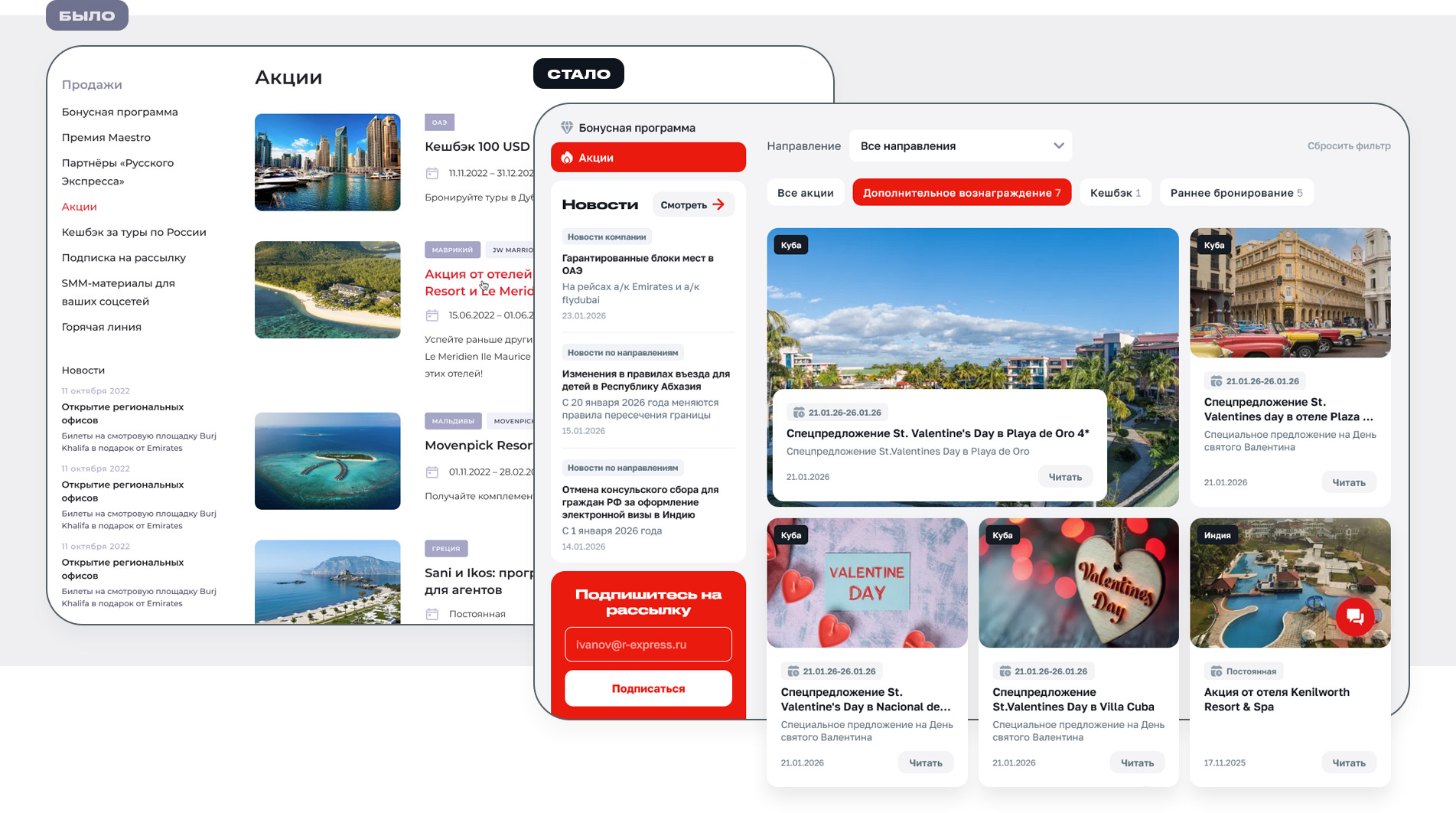The width and height of the screenshot is (1456, 813).
Task: Click the diamond icon beside Бонусная программа
Action: click(567, 127)
